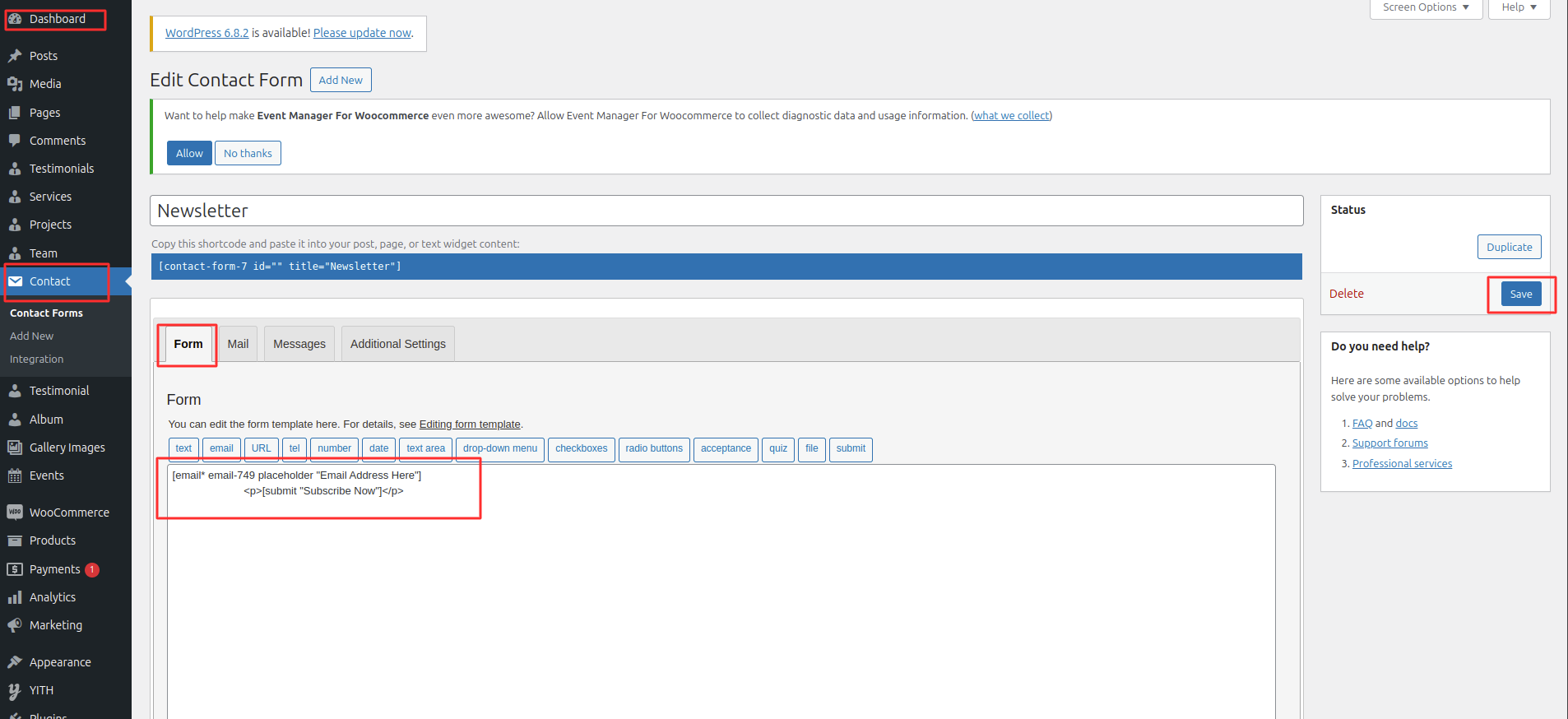Click the Album person icon

15,420
